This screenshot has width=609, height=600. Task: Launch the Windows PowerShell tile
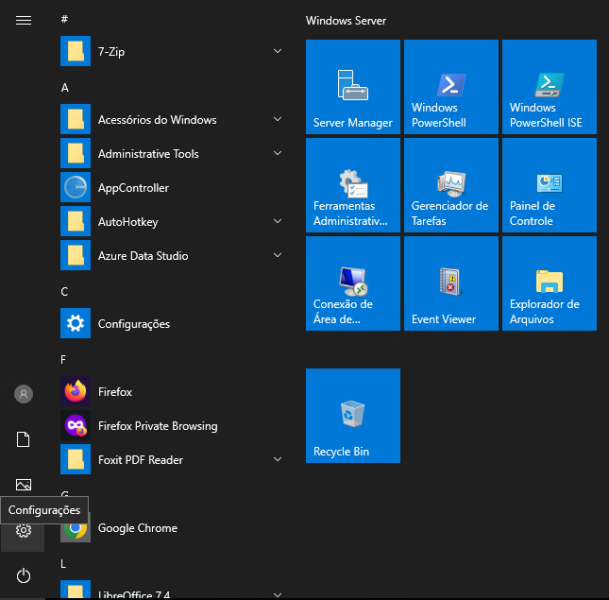(x=451, y=87)
